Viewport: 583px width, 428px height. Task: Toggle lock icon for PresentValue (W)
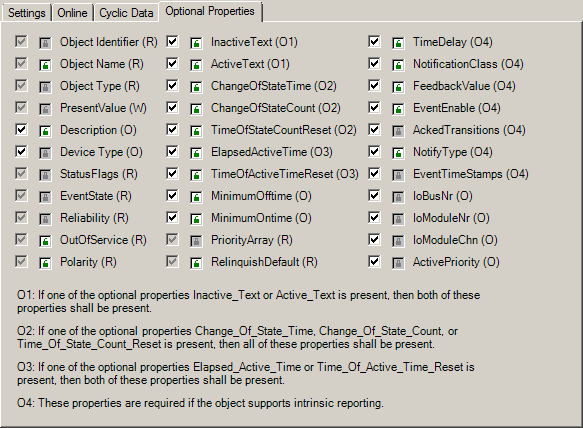pyautogui.click(x=45, y=109)
